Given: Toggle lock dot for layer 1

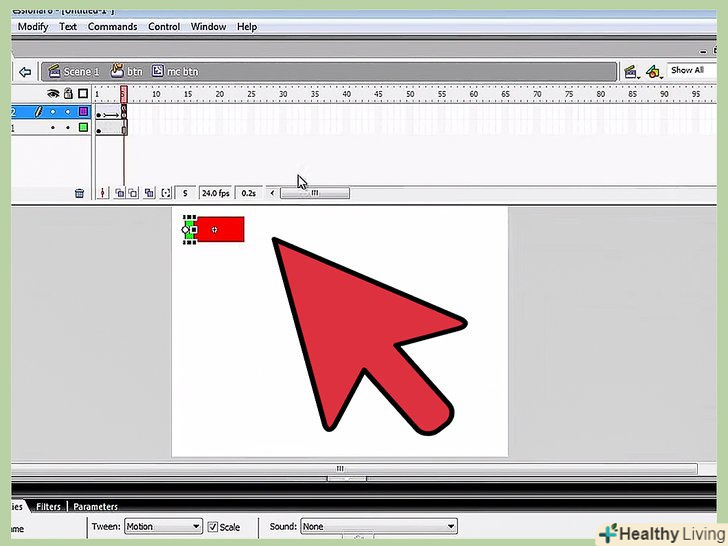Looking at the screenshot, I should click(68, 127).
